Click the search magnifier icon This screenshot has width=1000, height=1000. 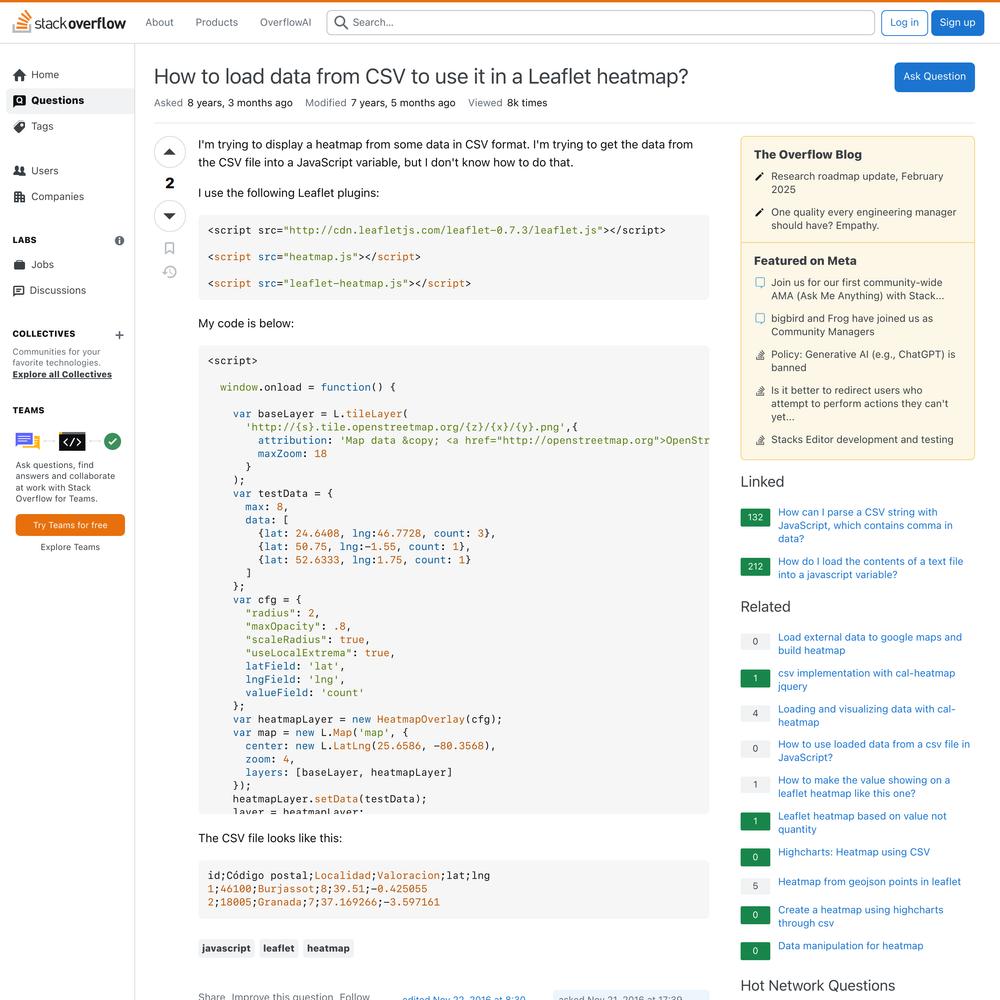click(x=341, y=22)
